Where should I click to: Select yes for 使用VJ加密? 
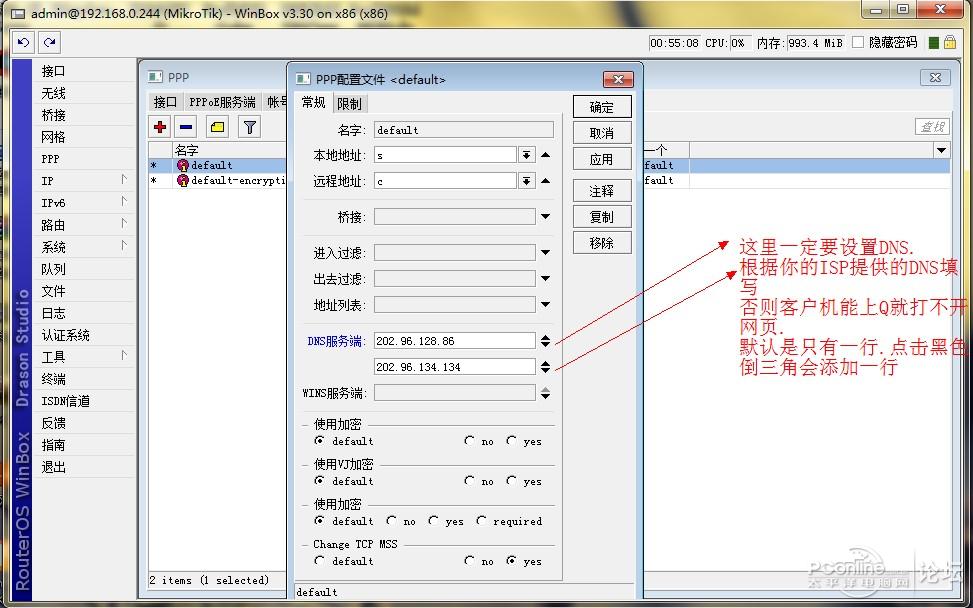pos(511,480)
